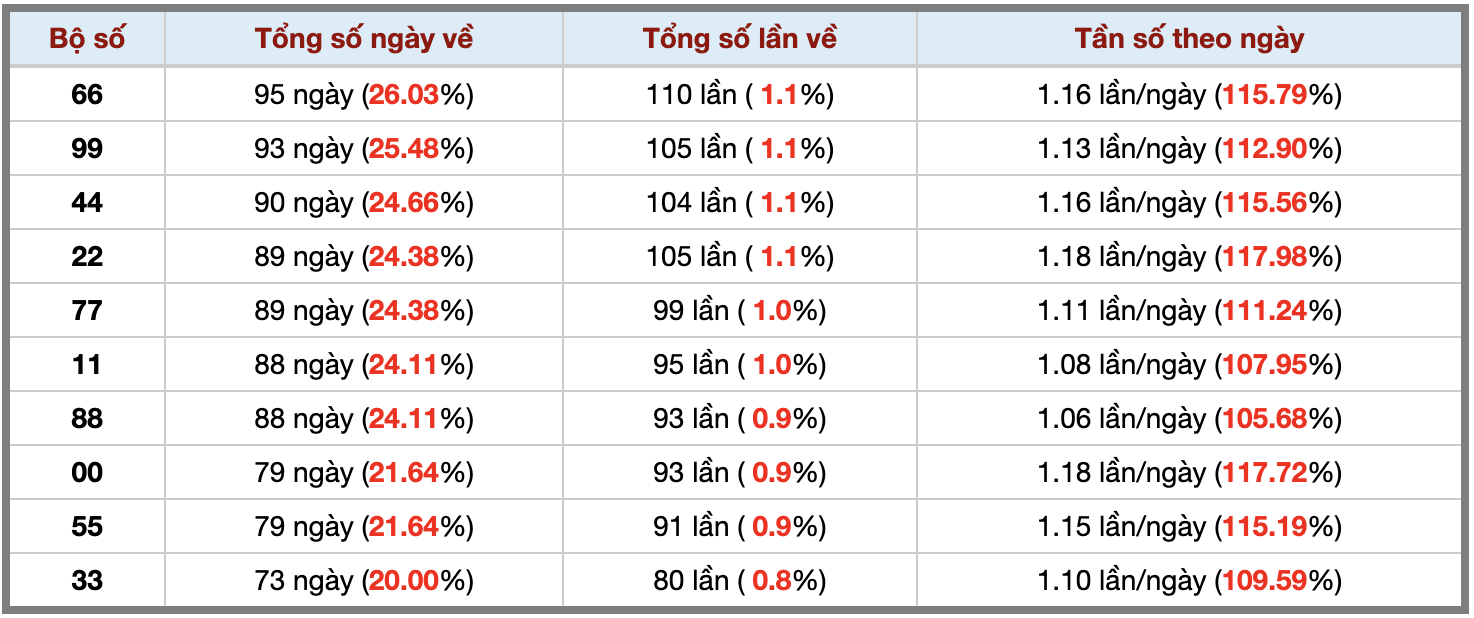Click the "1.18 lần/ngày (117.98%)" cell
Viewport: 1474px width, 618px height.
coord(1189,256)
